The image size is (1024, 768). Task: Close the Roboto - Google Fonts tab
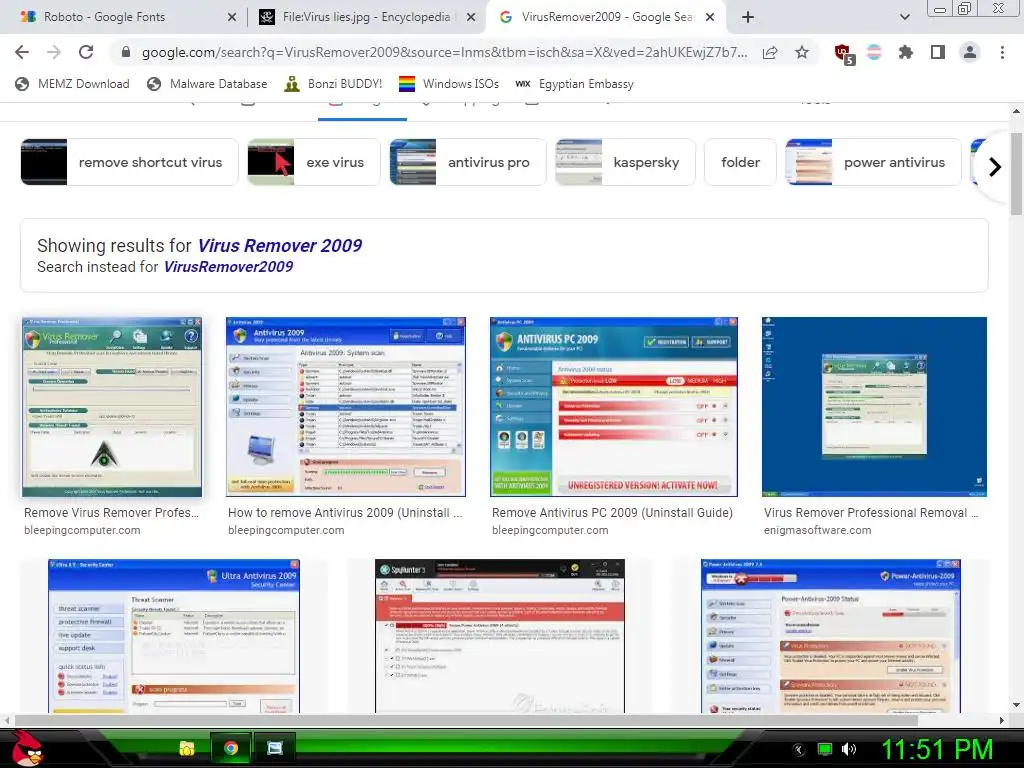[x=232, y=17]
